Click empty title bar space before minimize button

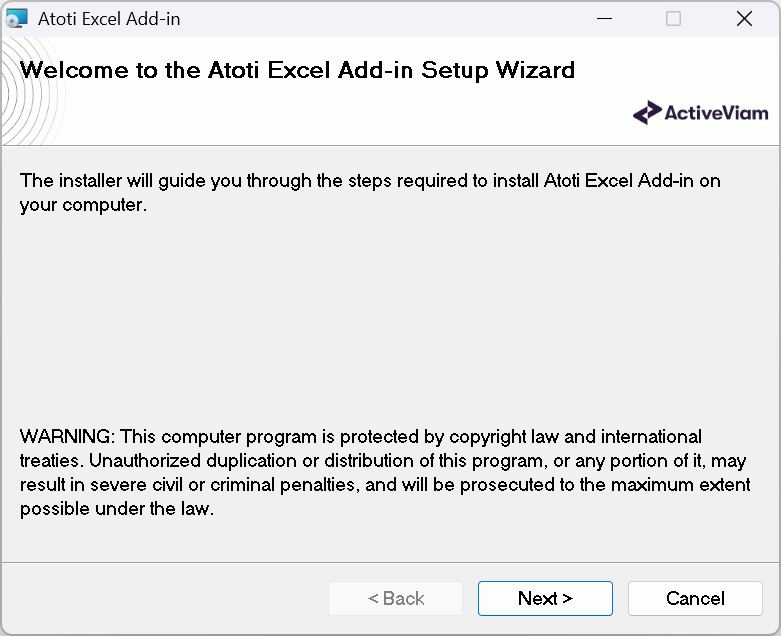click(x=400, y=19)
